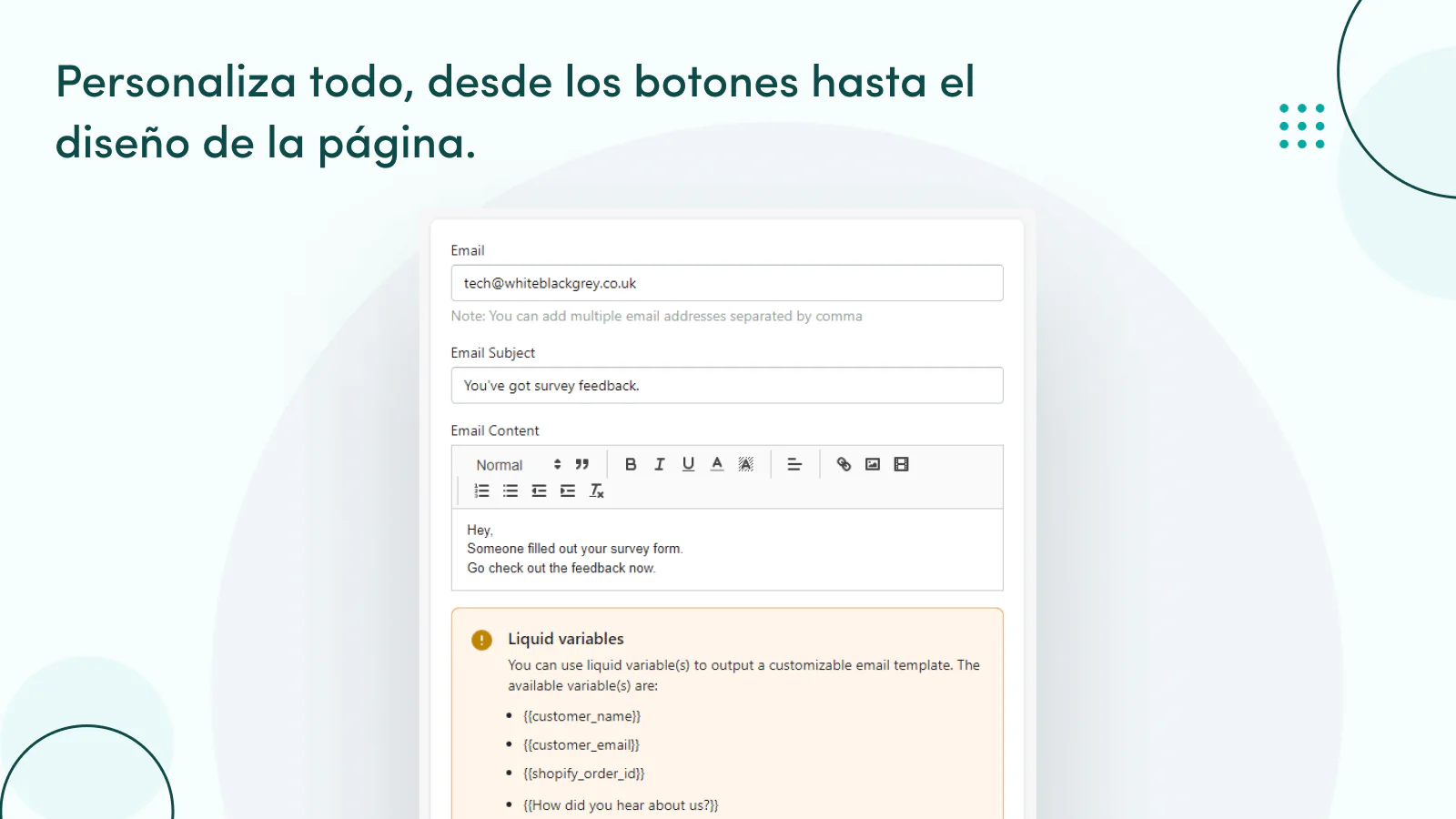The height and width of the screenshot is (819, 1456).
Task: Select the {{How did you hear about us?}} variable
Action: pos(621,805)
